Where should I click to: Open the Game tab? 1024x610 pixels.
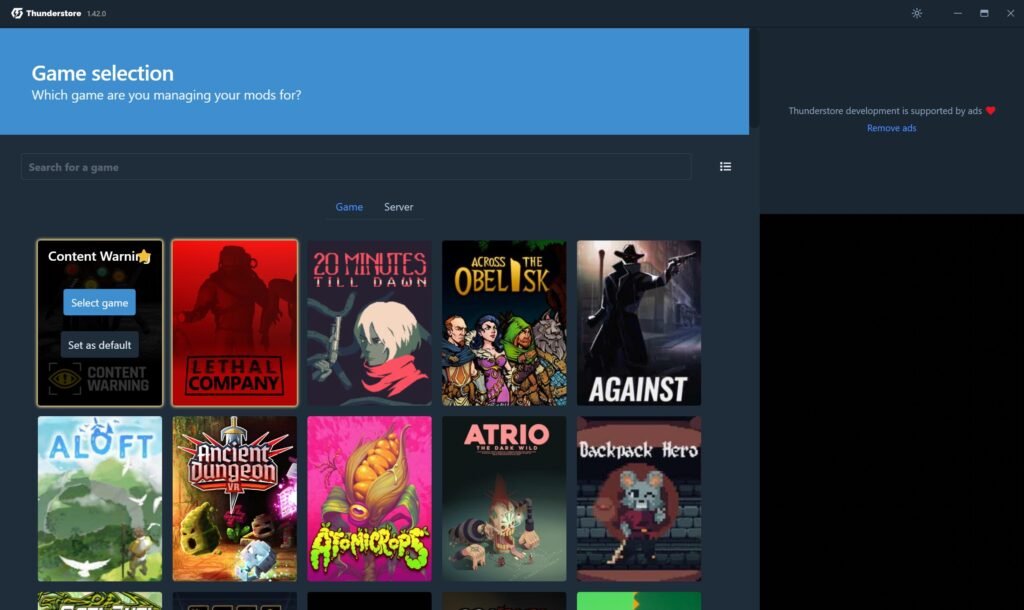click(349, 207)
